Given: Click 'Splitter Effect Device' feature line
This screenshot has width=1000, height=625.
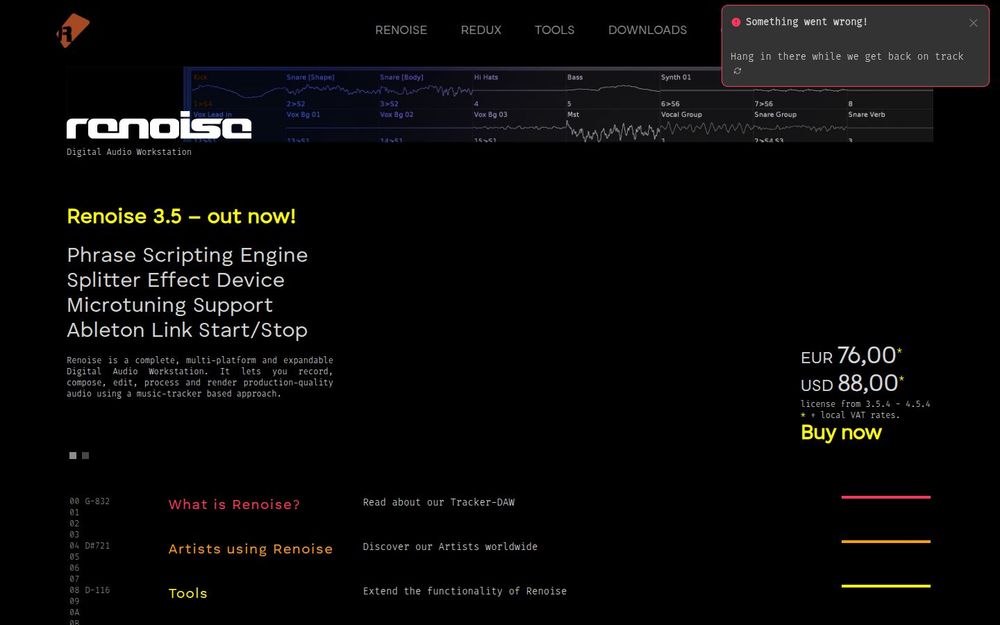Looking at the screenshot, I should pos(175,280).
